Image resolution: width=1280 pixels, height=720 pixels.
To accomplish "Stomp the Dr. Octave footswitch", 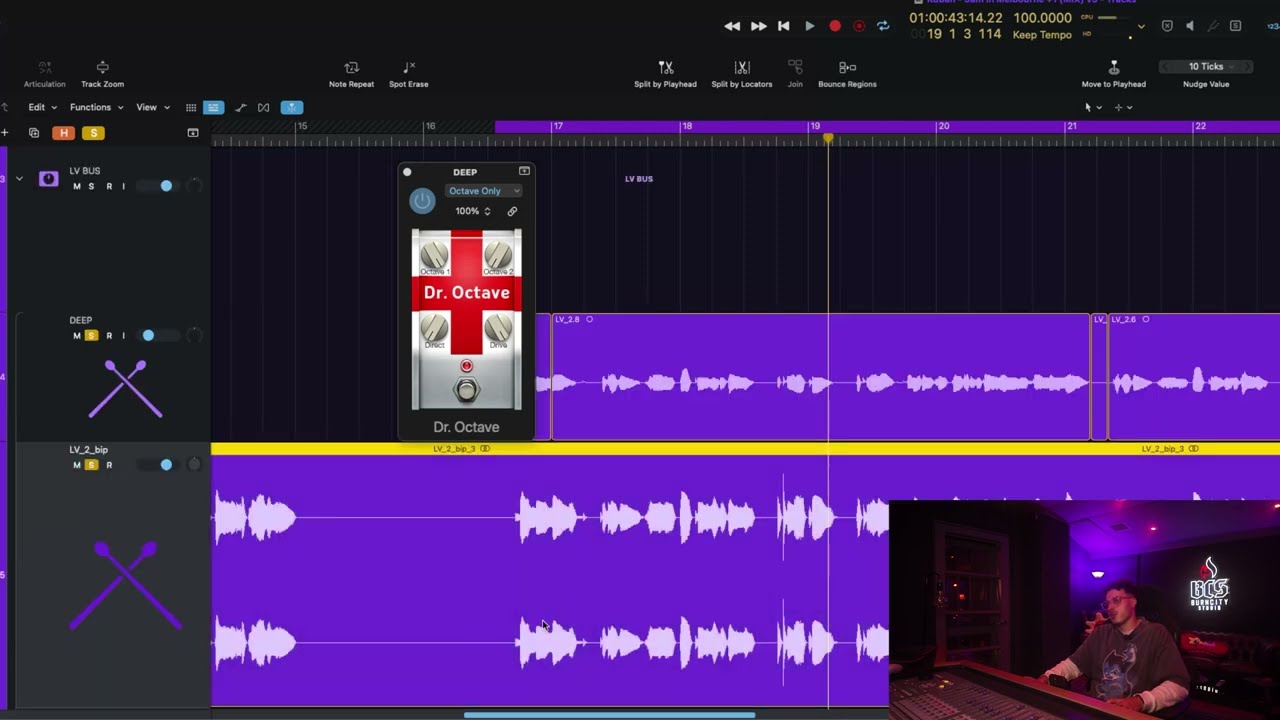I will [x=466, y=390].
